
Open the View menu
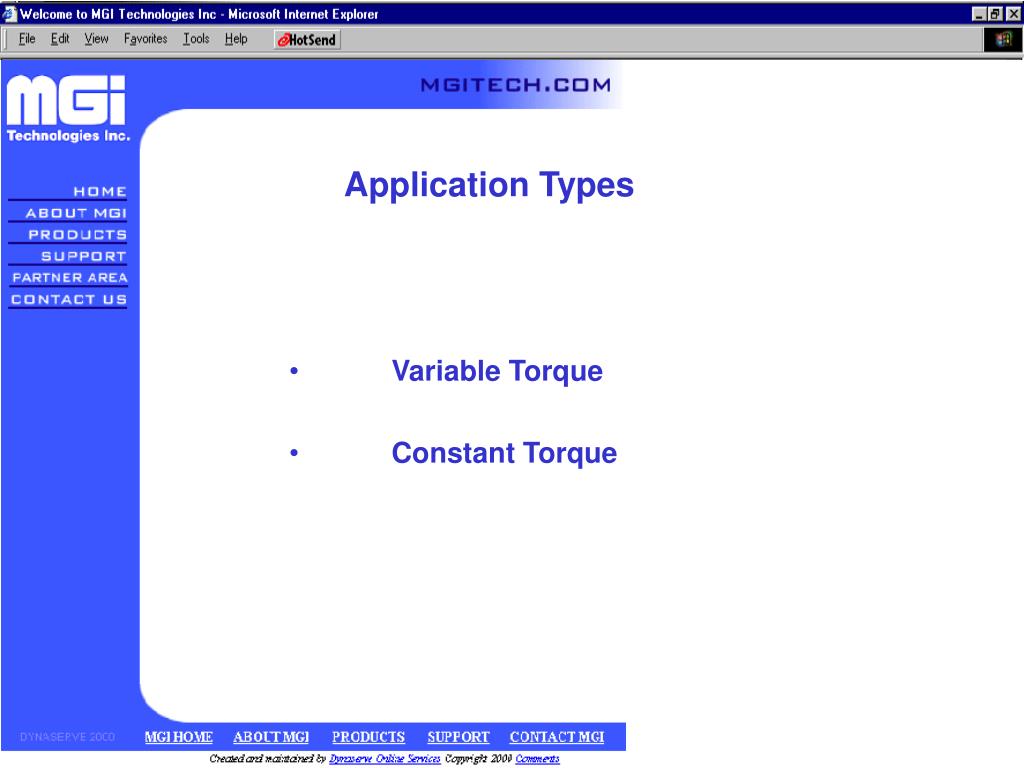(96, 39)
